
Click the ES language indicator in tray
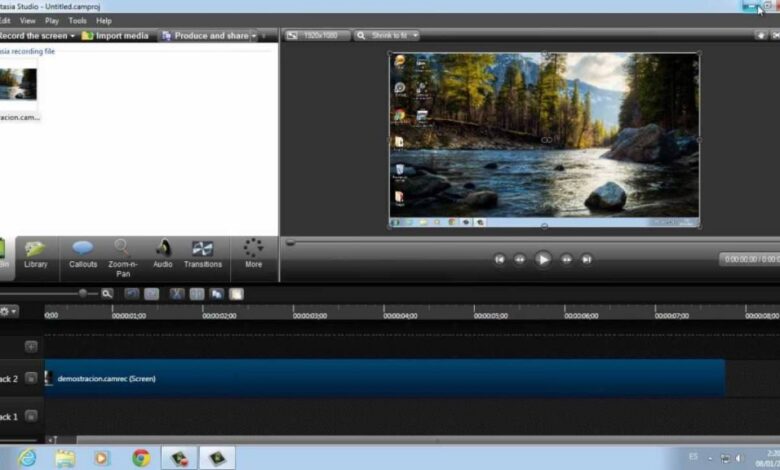click(x=693, y=456)
